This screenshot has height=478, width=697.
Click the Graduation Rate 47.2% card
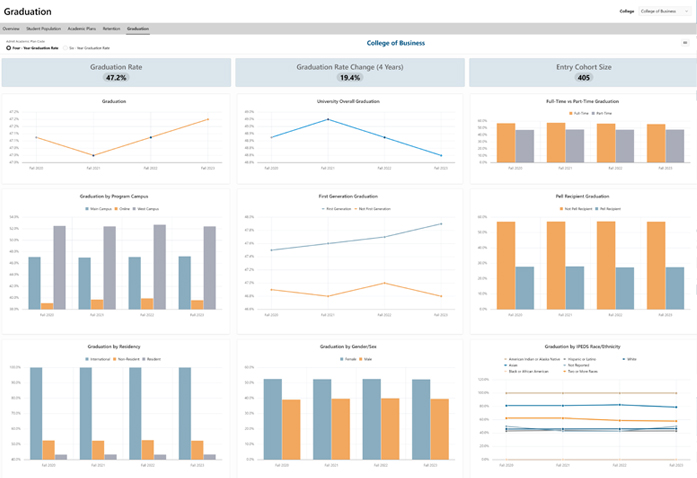tap(116, 72)
